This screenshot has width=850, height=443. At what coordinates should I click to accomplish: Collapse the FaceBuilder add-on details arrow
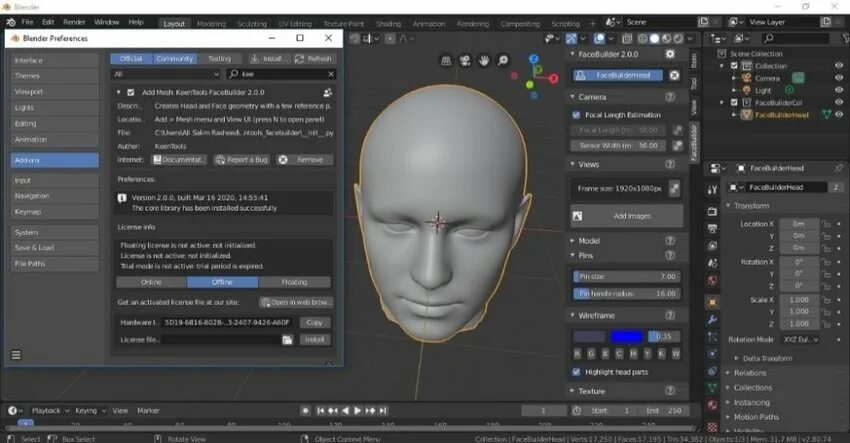pyautogui.click(x=118, y=92)
